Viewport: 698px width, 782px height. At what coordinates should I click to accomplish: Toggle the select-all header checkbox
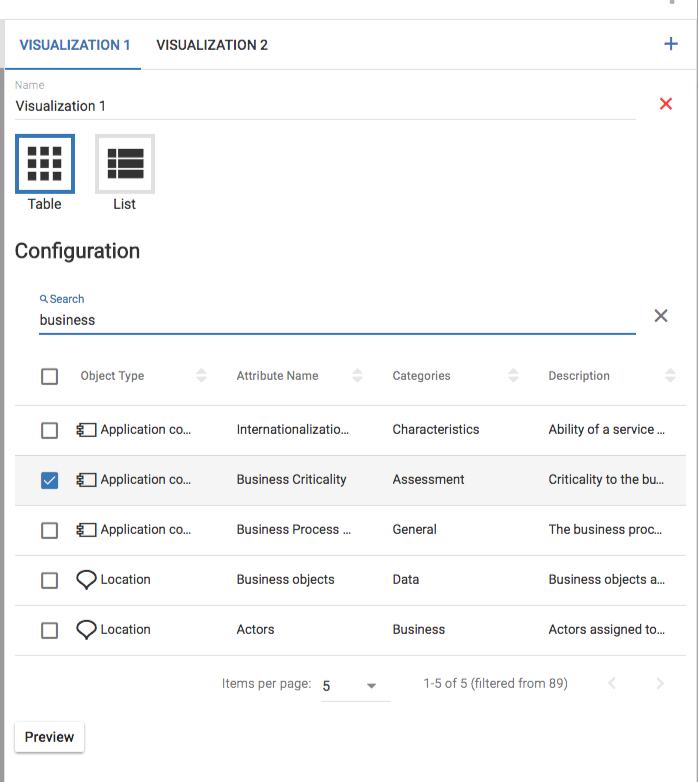point(49,376)
